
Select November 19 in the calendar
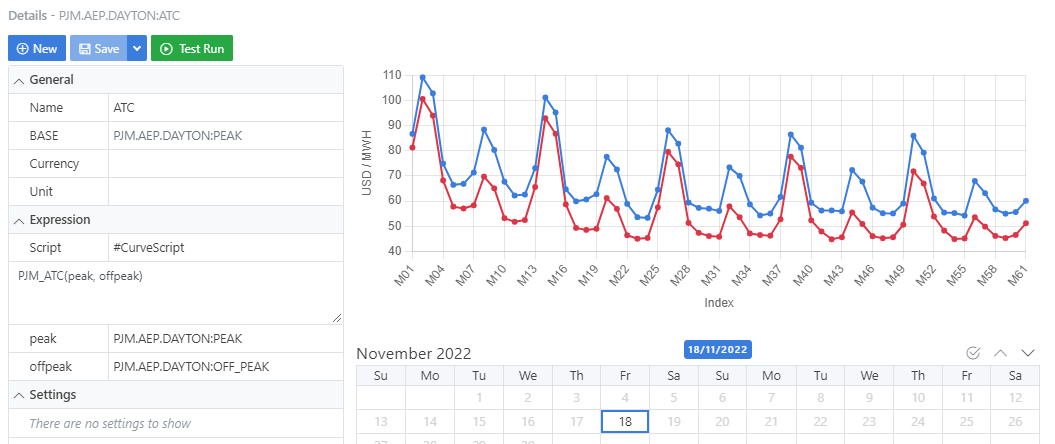click(x=674, y=422)
